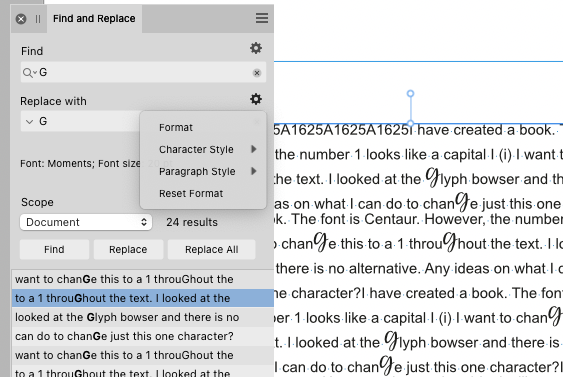
Task: Select first result 'looked at the Glyph bowser and there is no'
Action: (x=143, y=317)
